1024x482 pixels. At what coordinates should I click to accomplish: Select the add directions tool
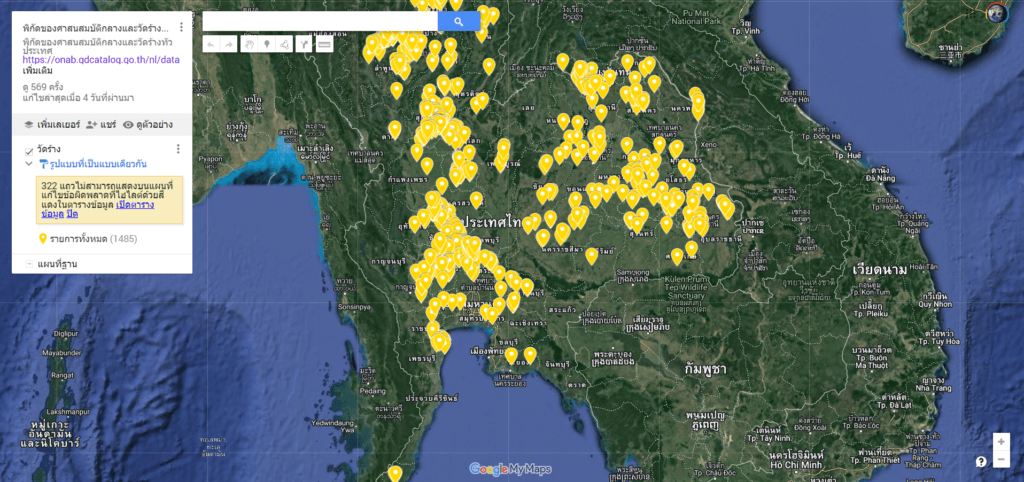pos(304,45)
